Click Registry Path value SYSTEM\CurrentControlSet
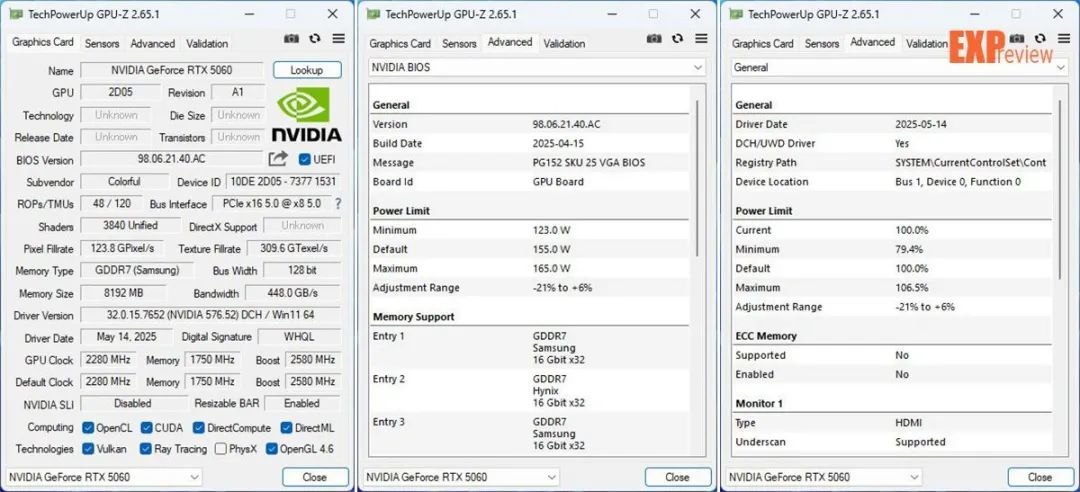The image size is (1080, 492). pos(970,163)
